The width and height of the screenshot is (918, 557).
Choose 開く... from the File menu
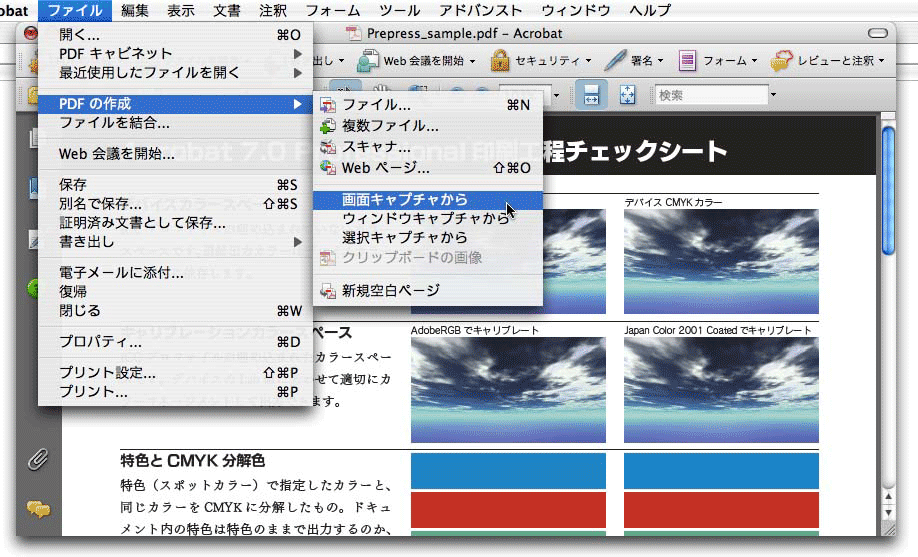click(175, 35)
